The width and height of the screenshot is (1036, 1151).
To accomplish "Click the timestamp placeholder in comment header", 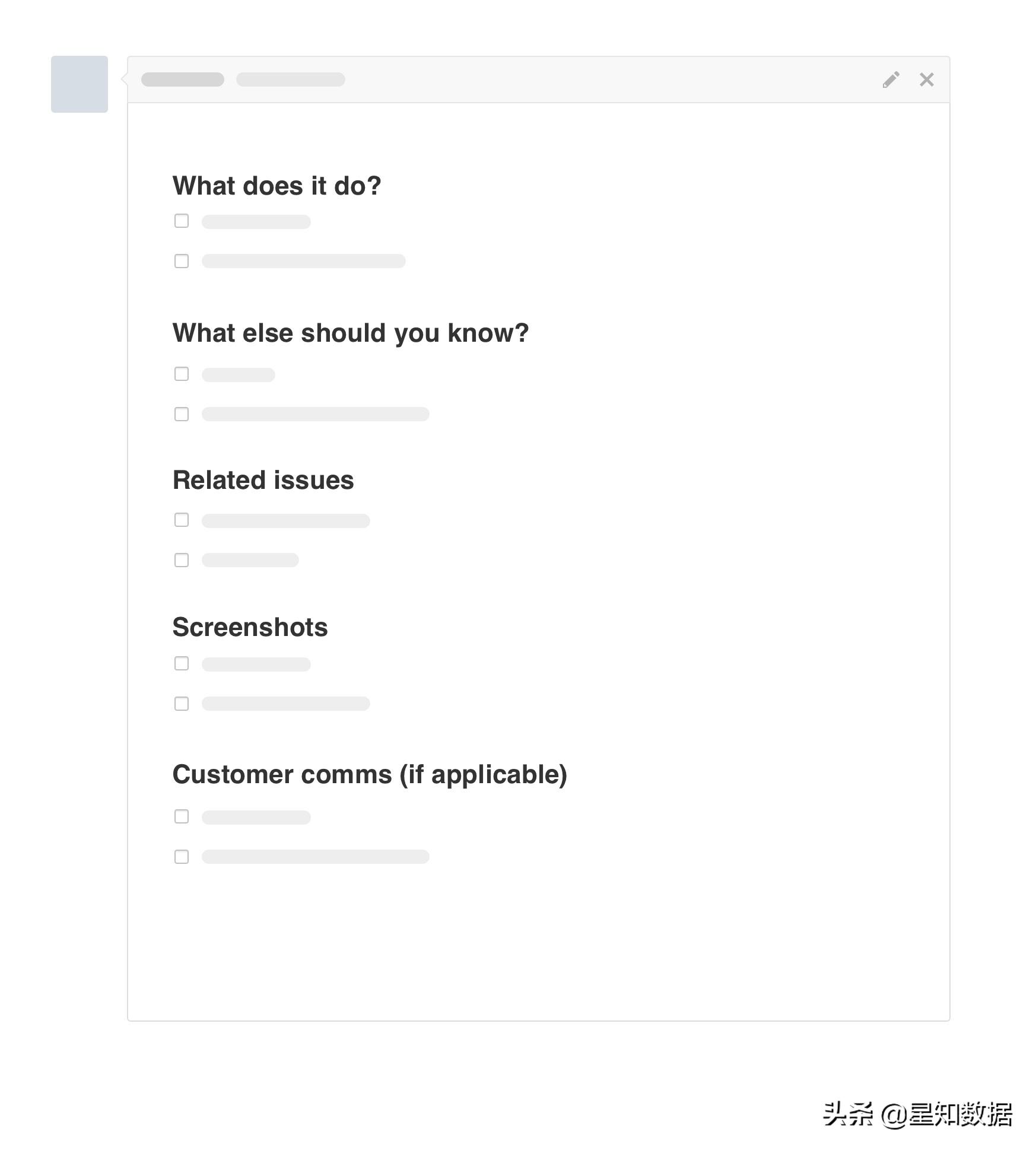I will [291, 80].
